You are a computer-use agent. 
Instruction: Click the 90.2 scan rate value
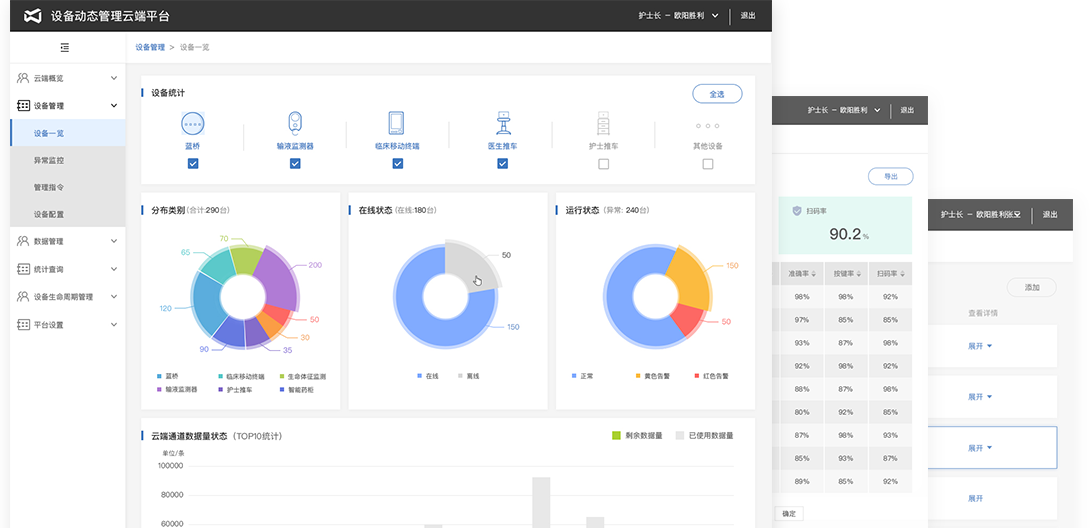pos(845,234)
